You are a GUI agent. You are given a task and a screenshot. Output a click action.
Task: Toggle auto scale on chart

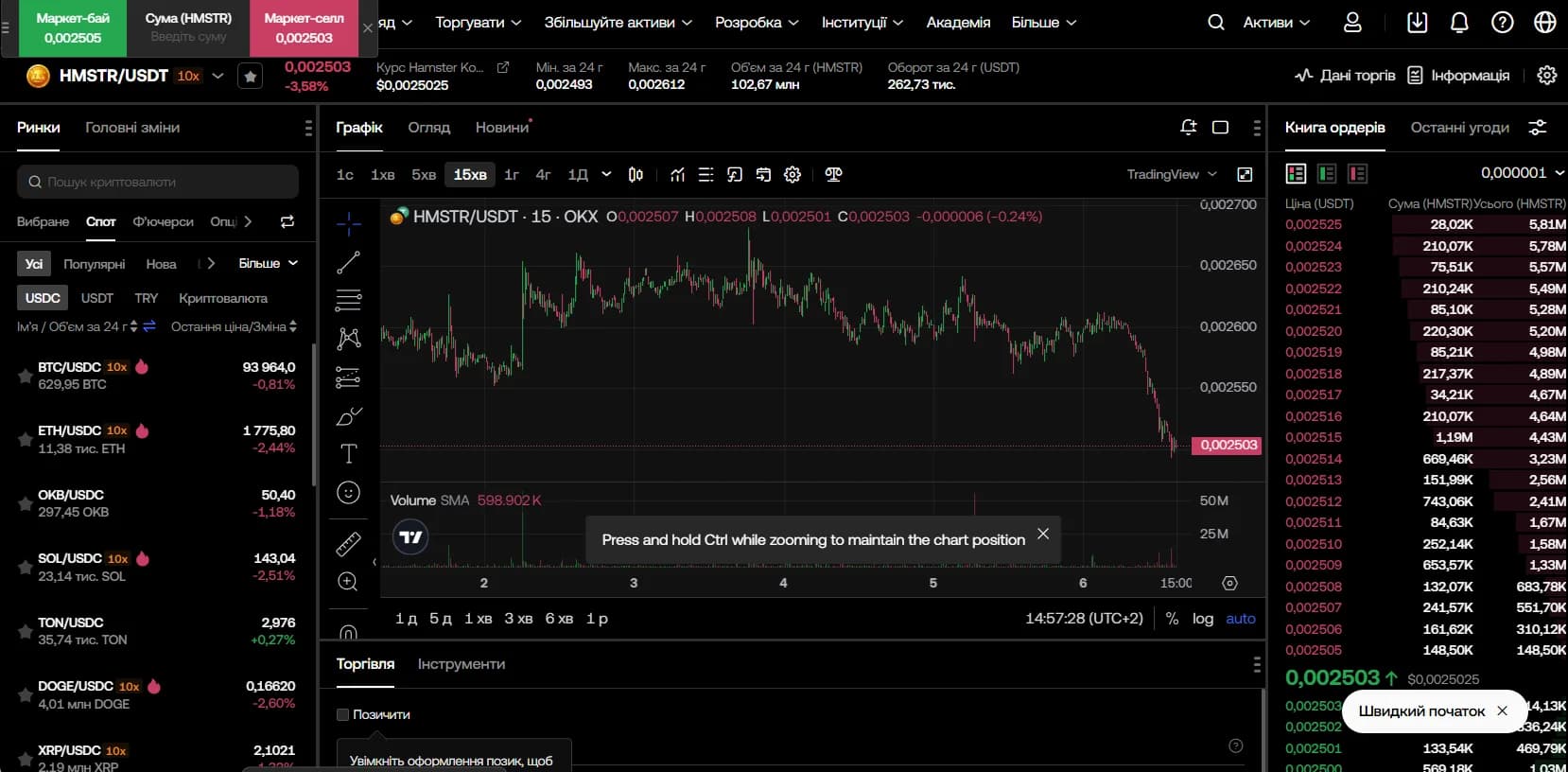[1240, 618]
